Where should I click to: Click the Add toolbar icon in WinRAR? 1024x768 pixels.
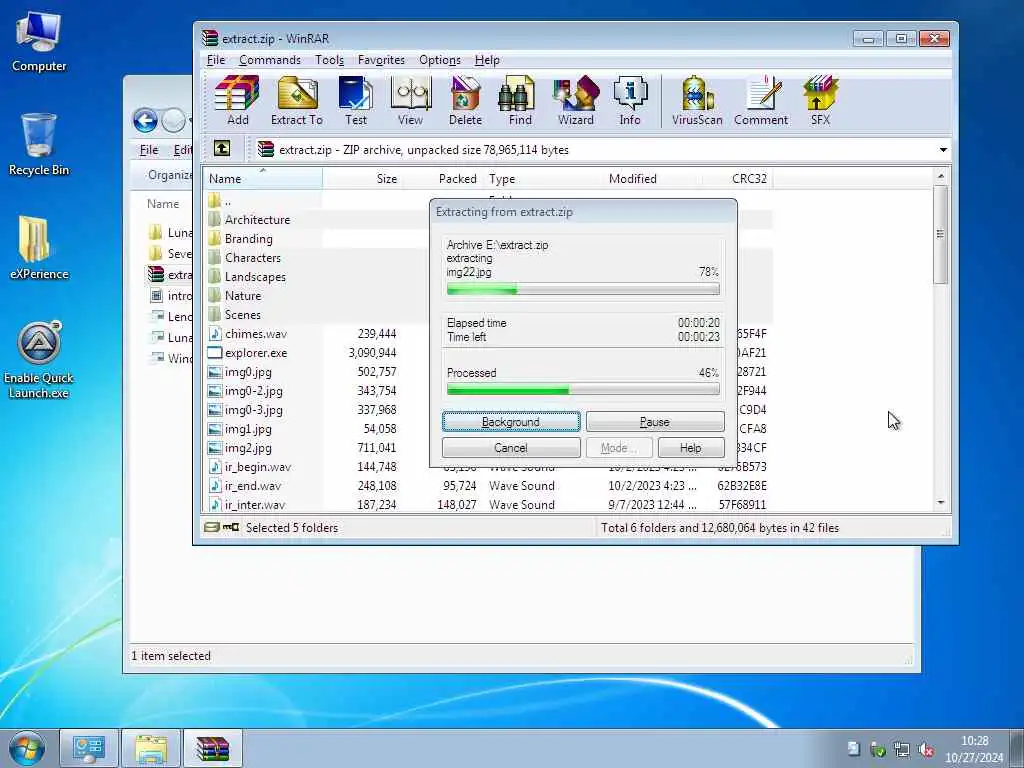(237, 101)
